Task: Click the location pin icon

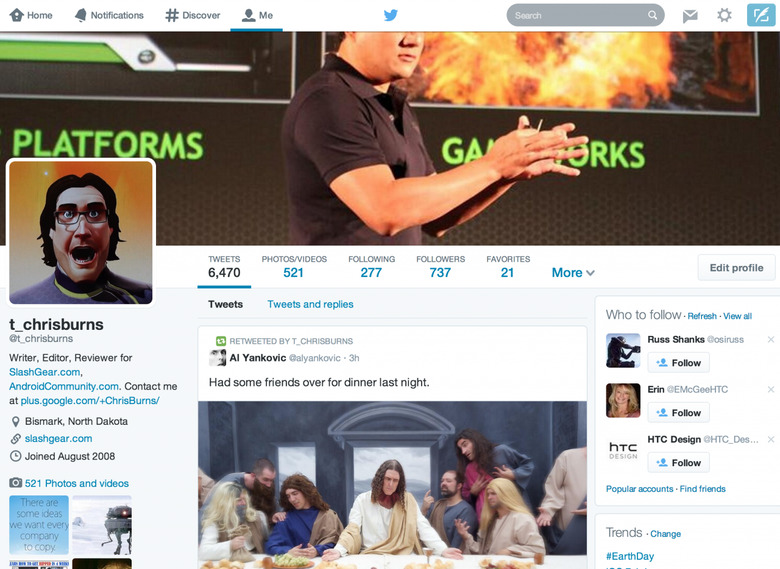Action: [16, 422]
